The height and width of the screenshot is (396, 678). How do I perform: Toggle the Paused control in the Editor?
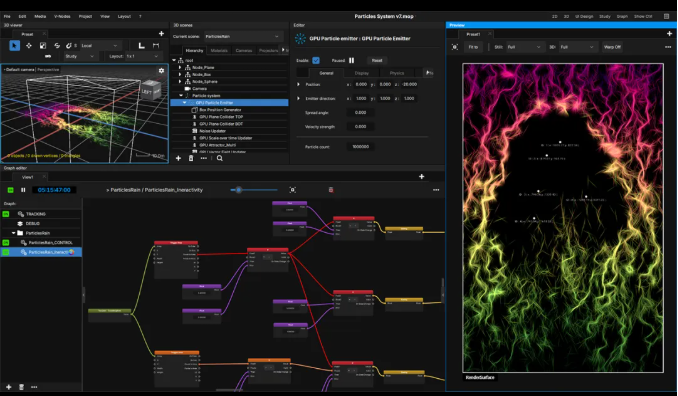[x=352, y=61]
